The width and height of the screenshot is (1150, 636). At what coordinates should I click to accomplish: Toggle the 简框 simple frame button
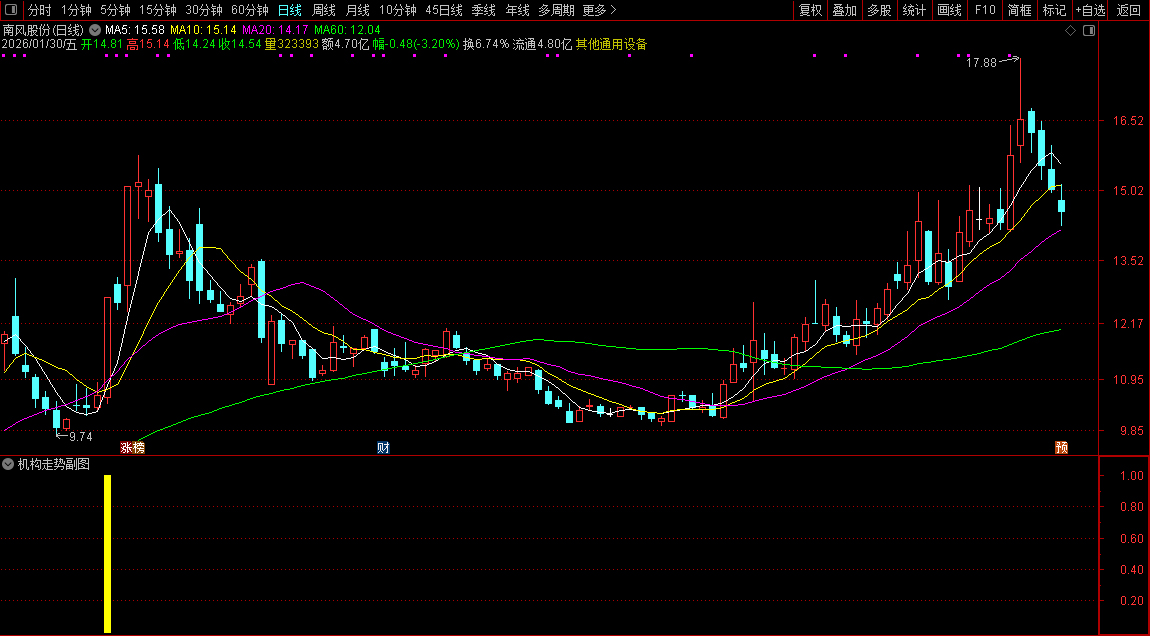pos(1019,10)
